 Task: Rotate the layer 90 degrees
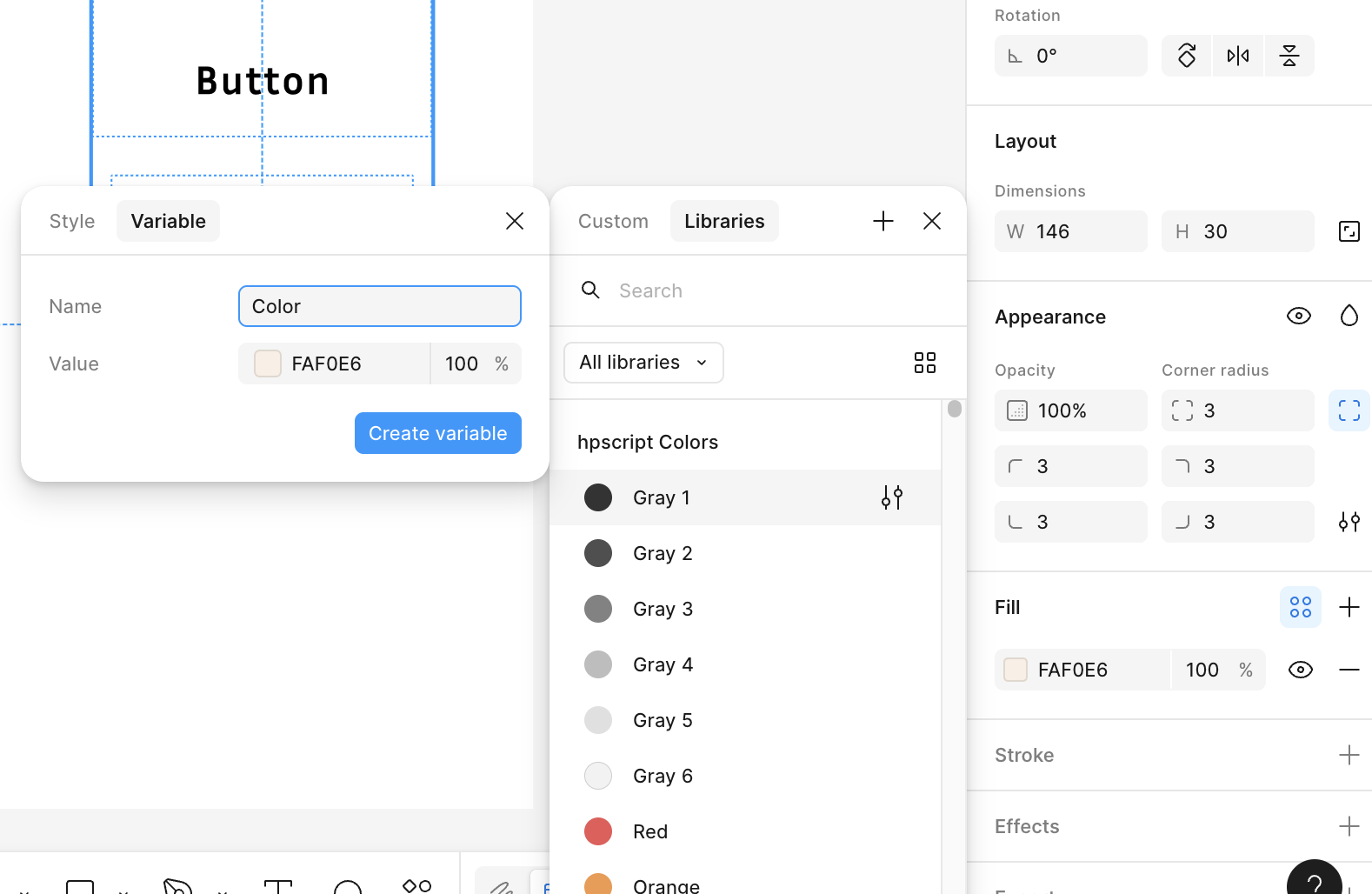1187,56
